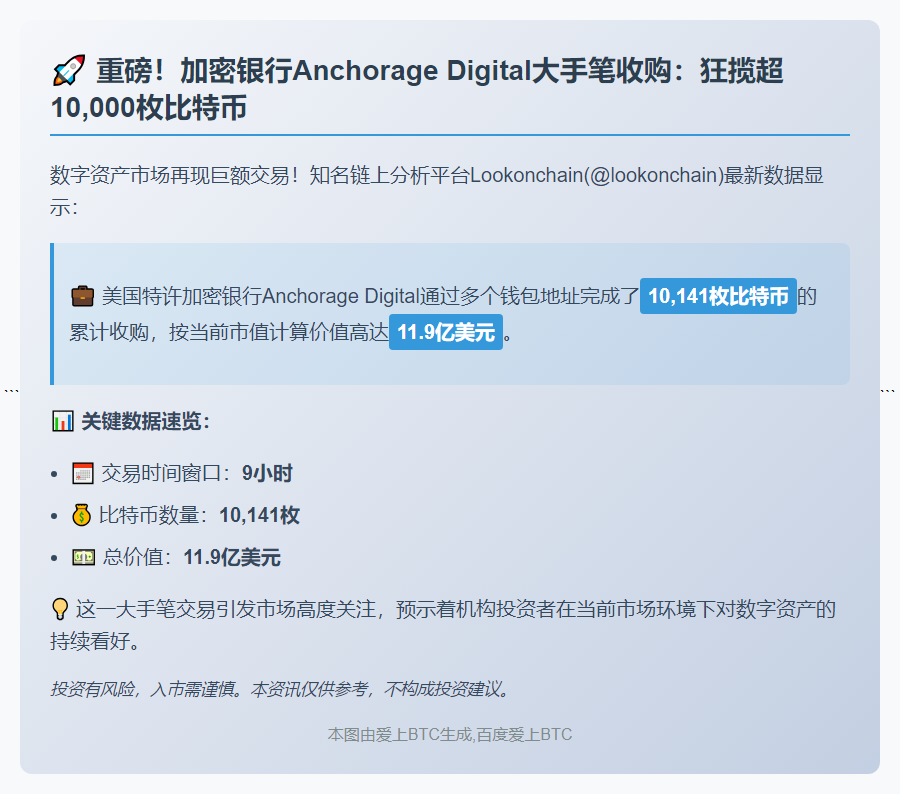Click the blue divider line under the headline
Image resolution: width=900 pixels, height=794 pixels.
[x=450, y=134]
